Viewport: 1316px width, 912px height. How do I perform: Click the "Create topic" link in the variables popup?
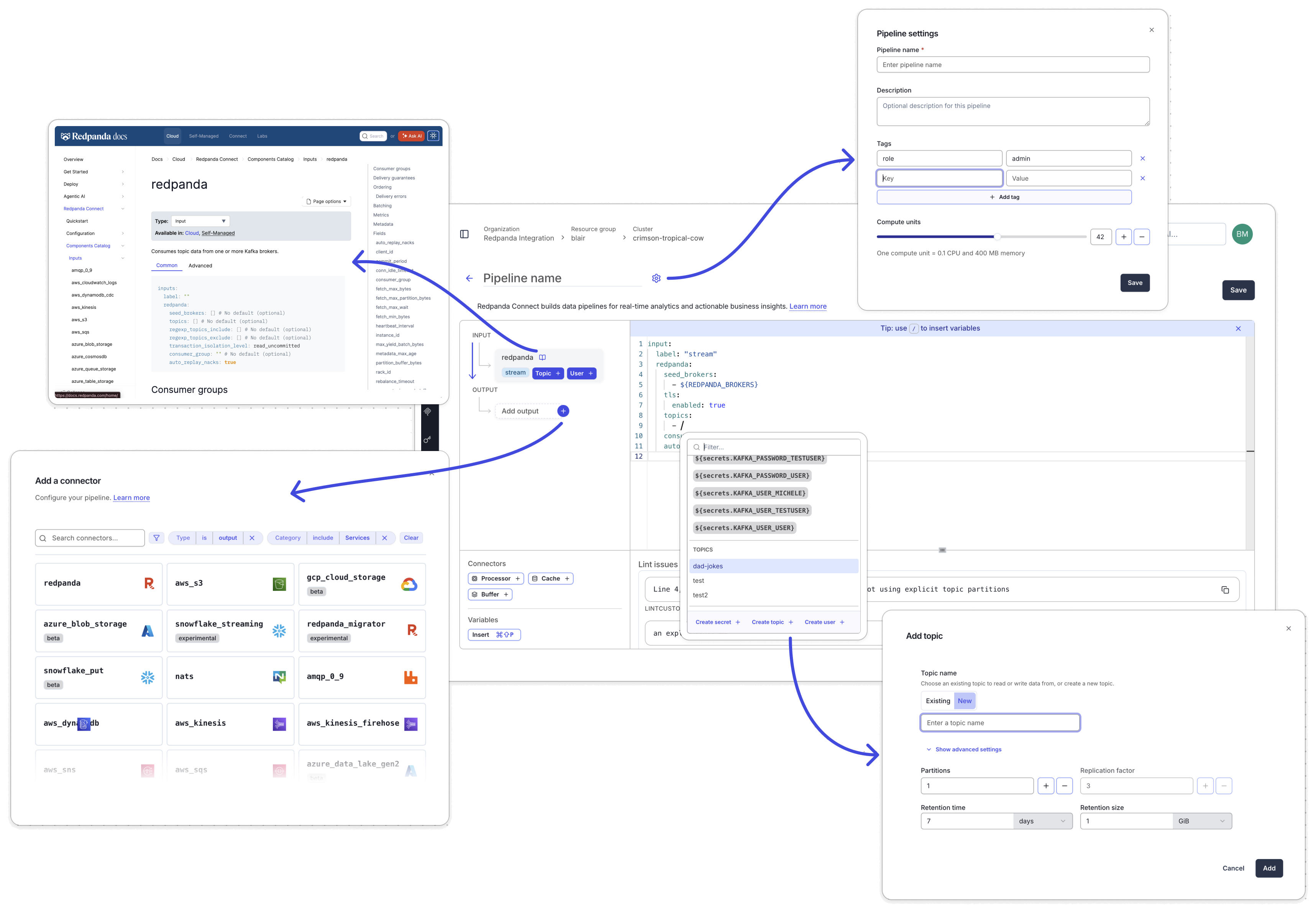pyautogui.click(x=769, y=622)
